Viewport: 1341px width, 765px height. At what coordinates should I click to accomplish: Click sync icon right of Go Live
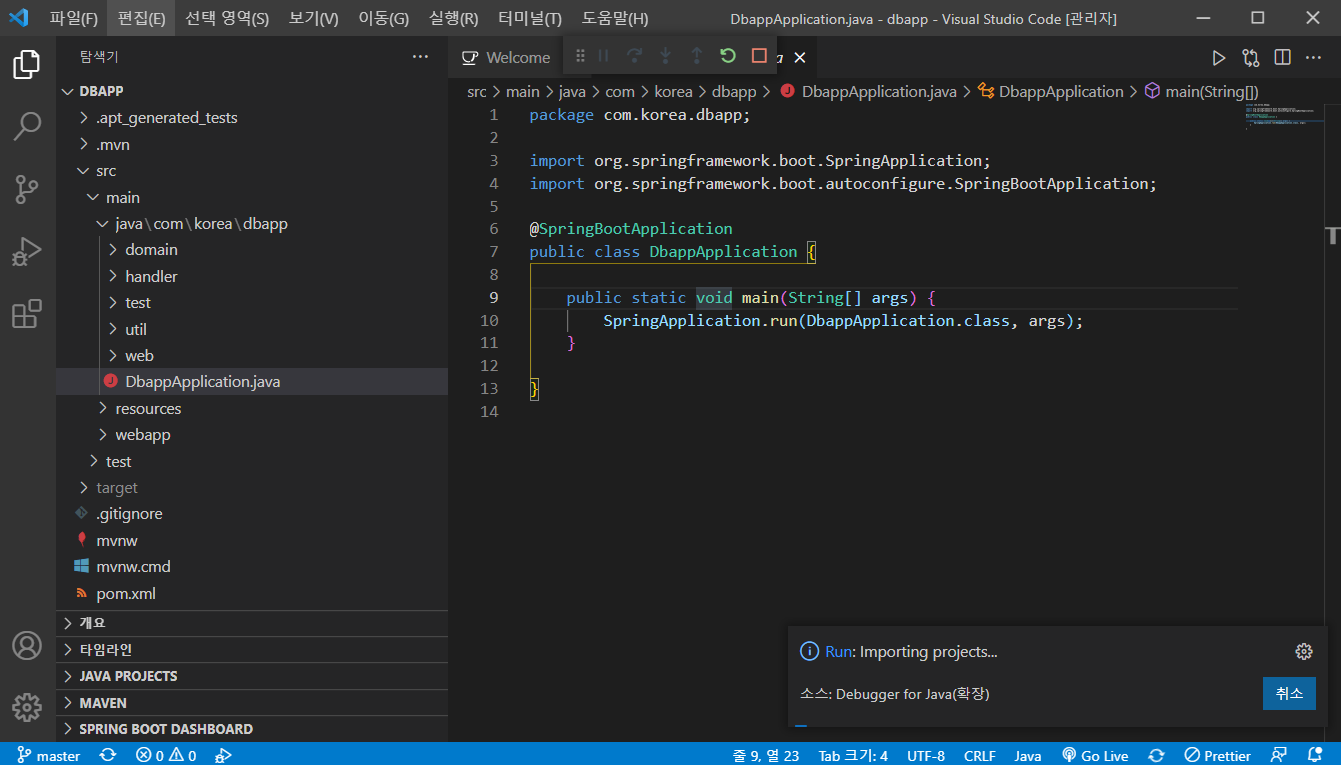[1156, 756]
